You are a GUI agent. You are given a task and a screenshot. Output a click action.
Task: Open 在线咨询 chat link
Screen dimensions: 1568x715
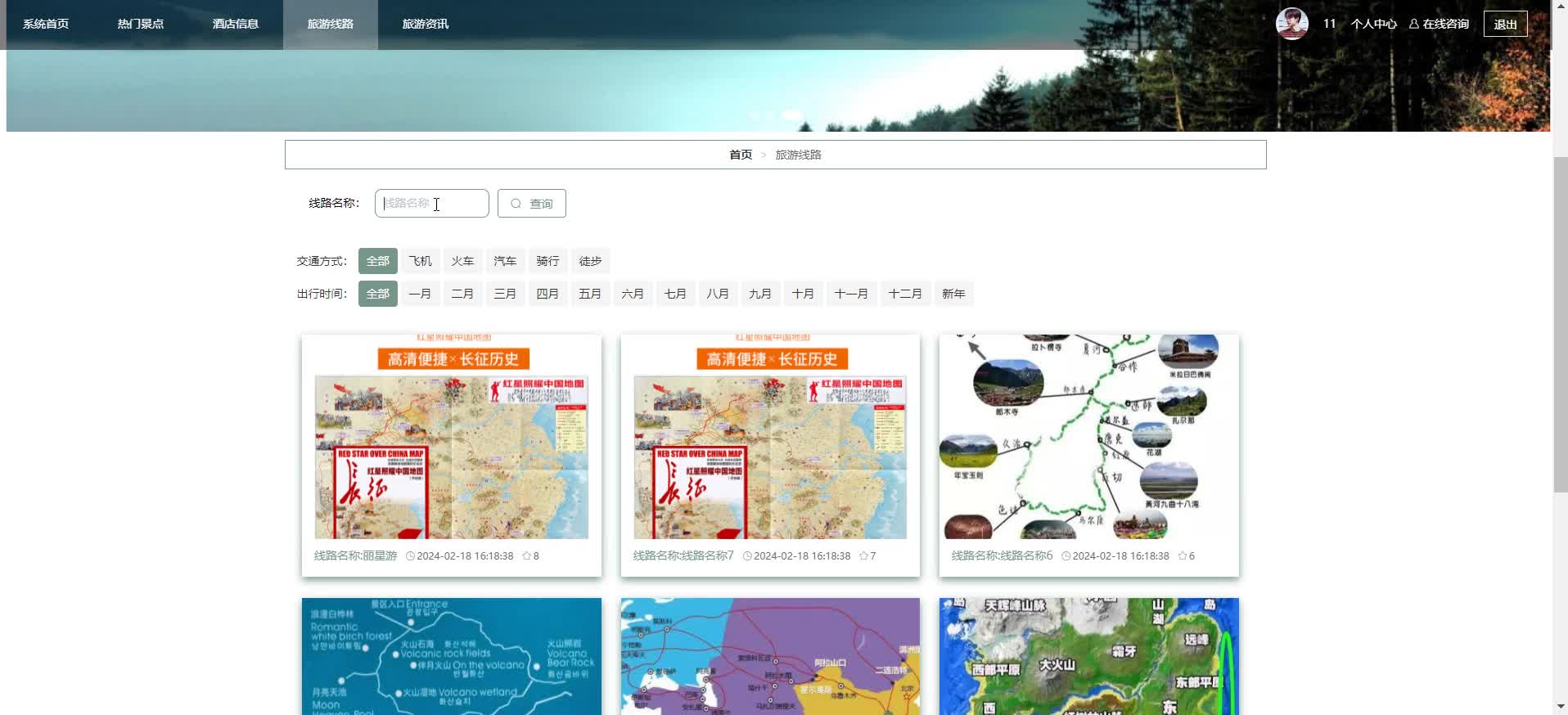pyautogui.click(x=1439, y=25)
